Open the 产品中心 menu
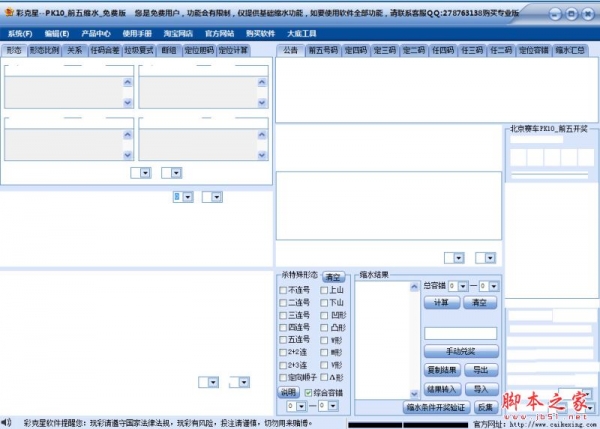The image size is (600, 429). 96,34
